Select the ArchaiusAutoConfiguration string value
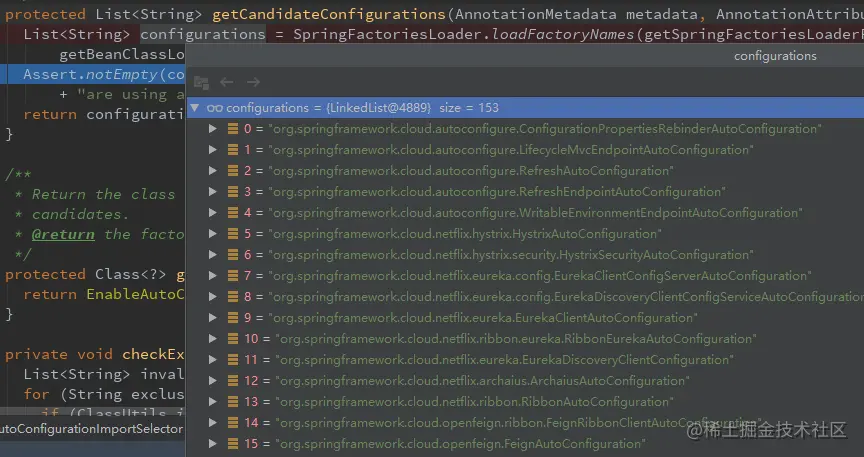This screenshot has width=864, height=457. coord(482,380)
